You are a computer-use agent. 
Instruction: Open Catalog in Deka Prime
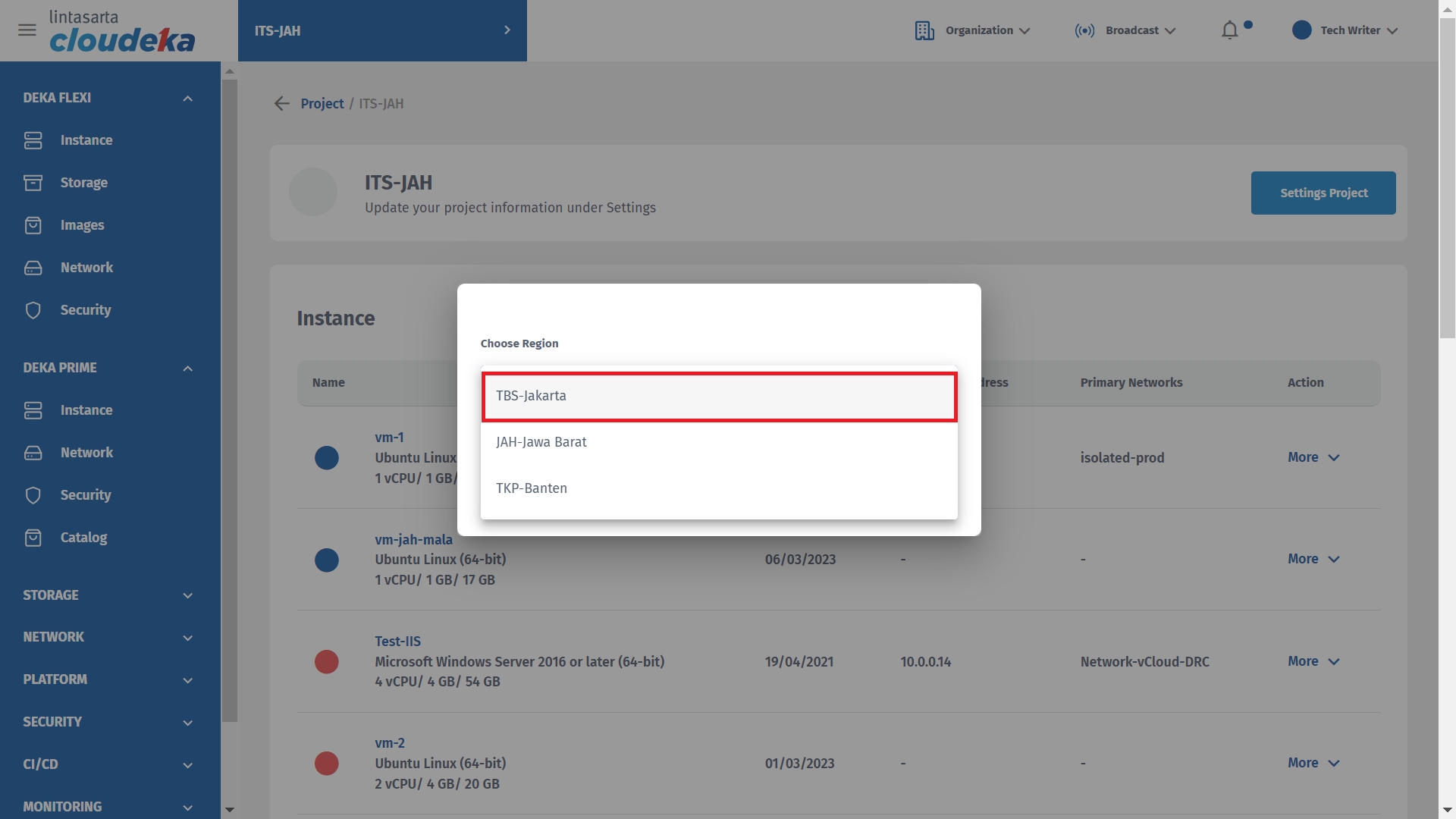(x=83, y=538)
